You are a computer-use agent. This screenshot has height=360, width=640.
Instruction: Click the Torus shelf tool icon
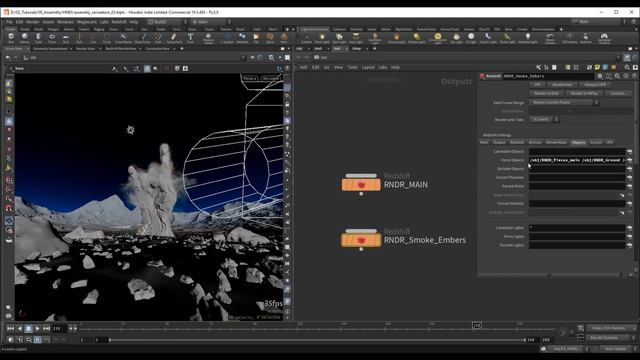pos(52,37)
